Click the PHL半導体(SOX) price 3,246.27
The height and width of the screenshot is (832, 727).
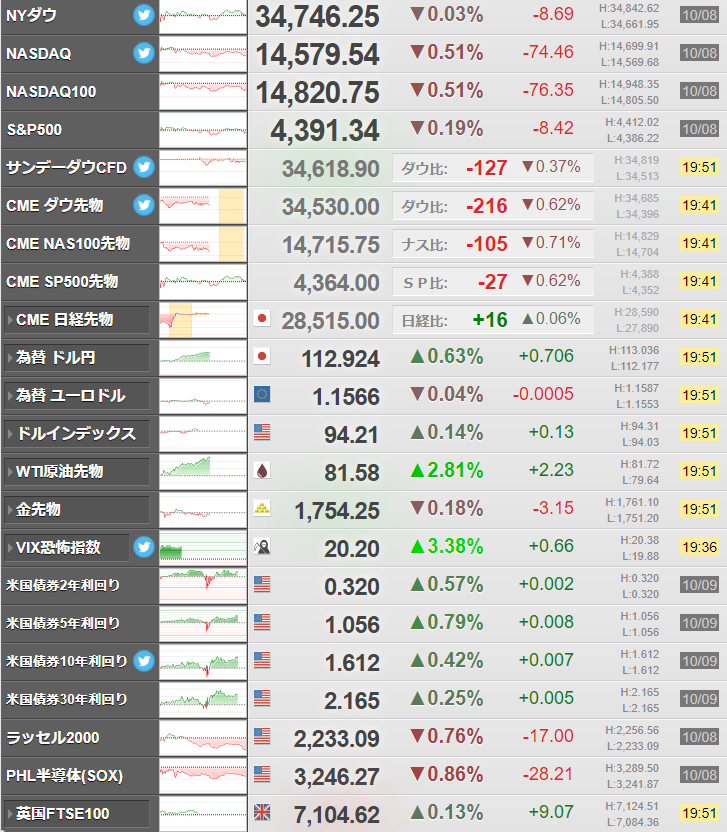(337, 777)
